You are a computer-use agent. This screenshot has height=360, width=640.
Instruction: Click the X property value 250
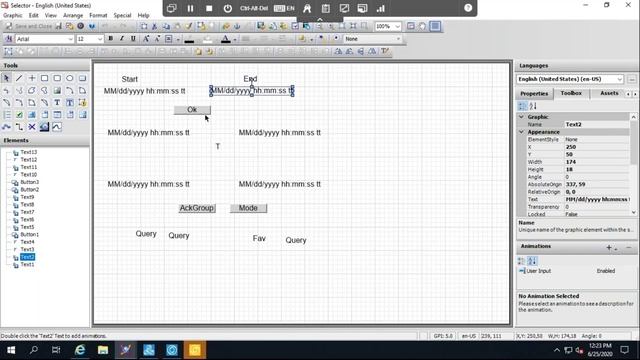[597, 147]
